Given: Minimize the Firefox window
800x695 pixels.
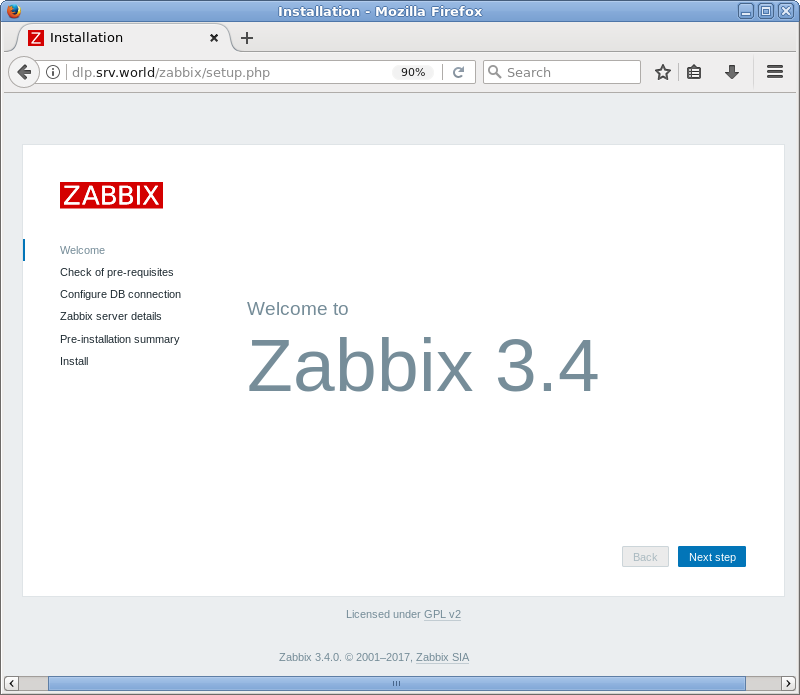Looking at the screenshot, I should pos(745,11).
